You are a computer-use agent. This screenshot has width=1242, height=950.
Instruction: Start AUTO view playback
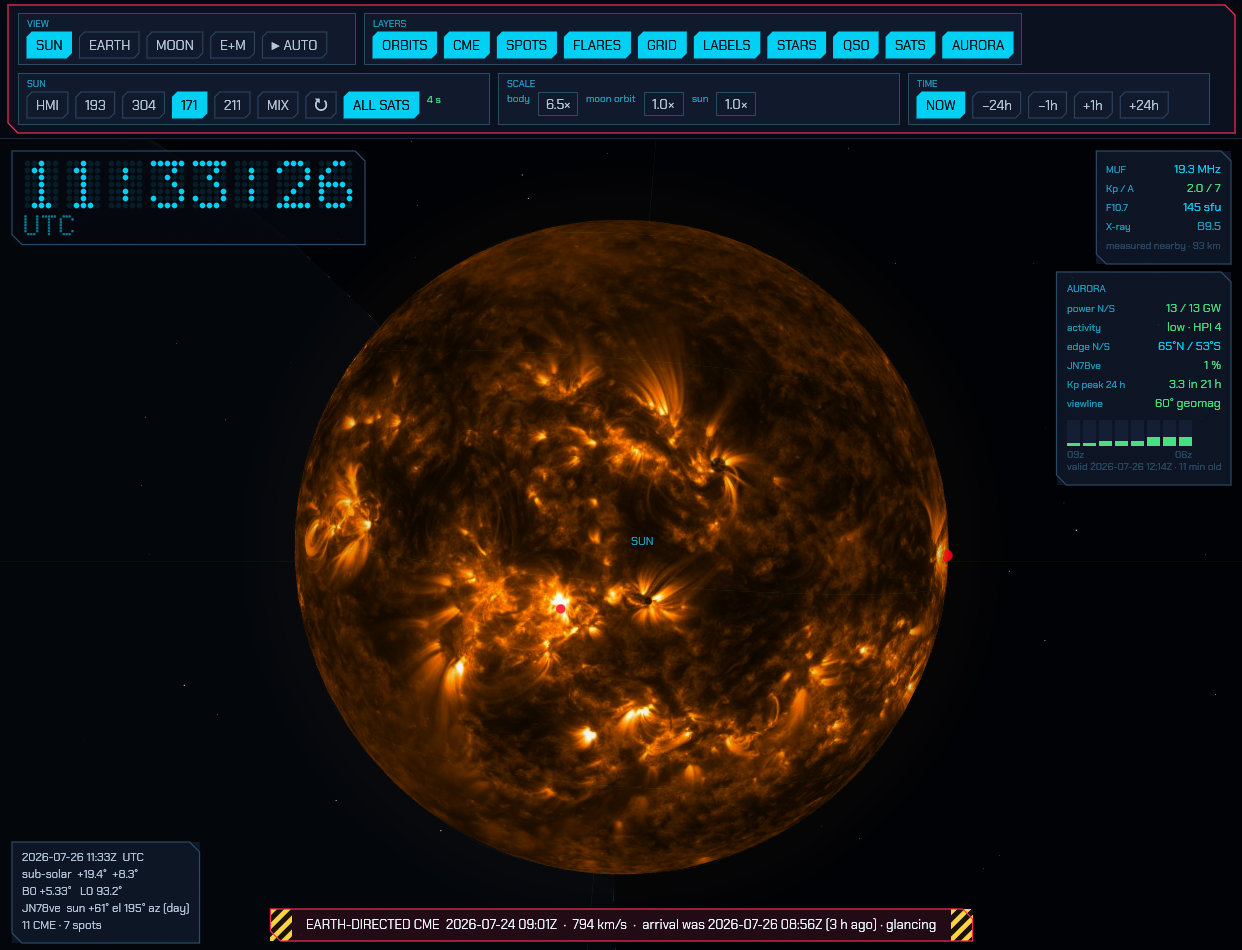(295, 45)
